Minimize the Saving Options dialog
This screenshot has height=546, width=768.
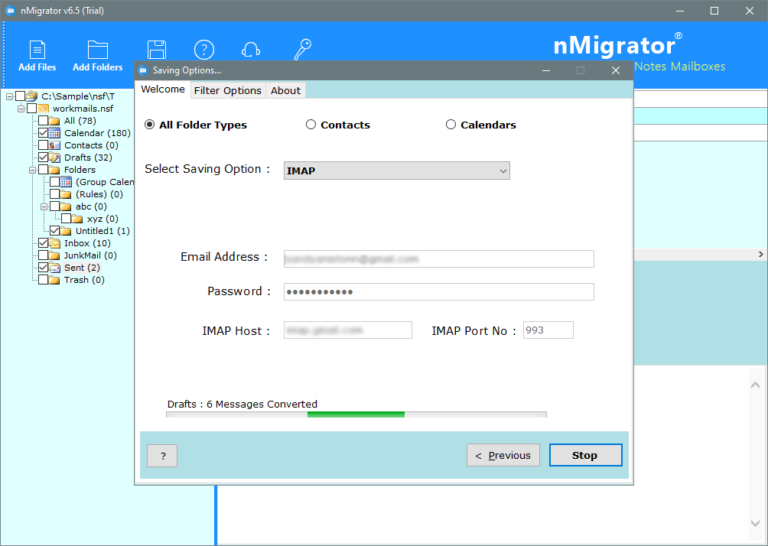click(546, 71)
